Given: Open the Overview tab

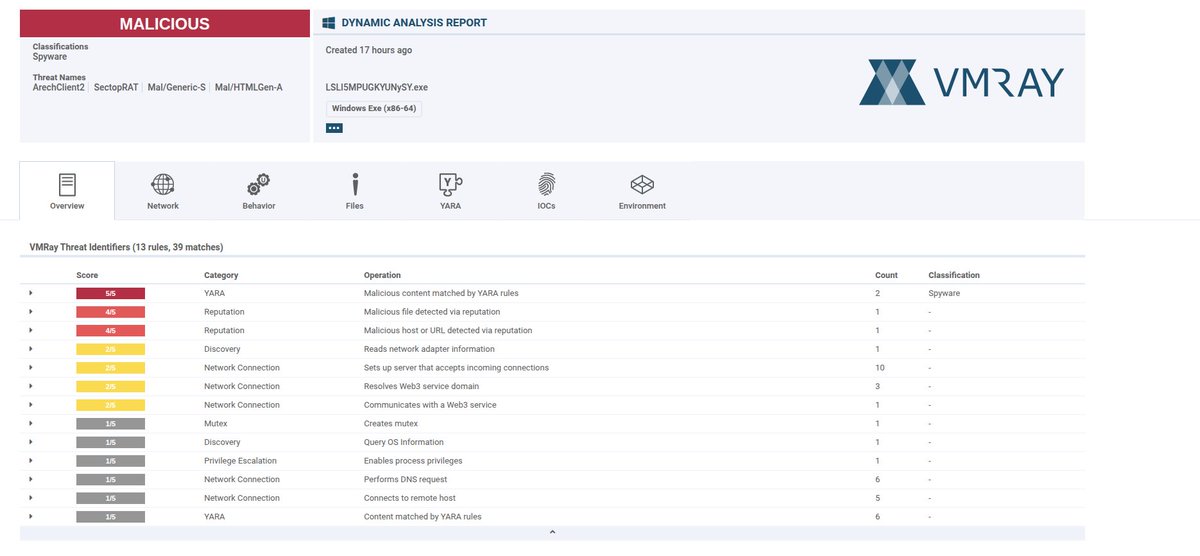Looking at the screenshot, I should click(x=67, y=190).
